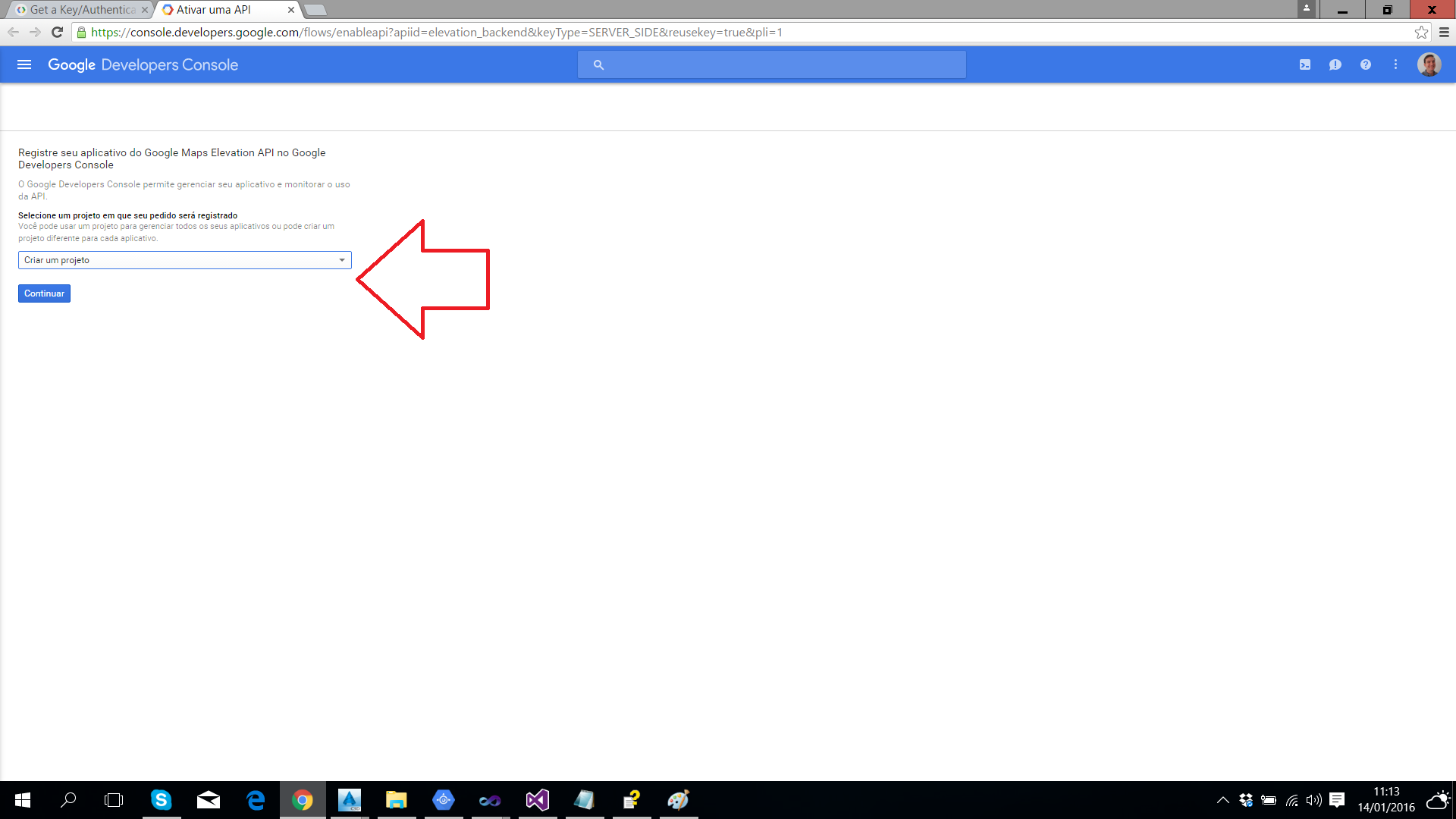1456x819 pixels.
Task: Switch to the 'Get a Key/Authentica' tab
Action: [x=82, y=10]
